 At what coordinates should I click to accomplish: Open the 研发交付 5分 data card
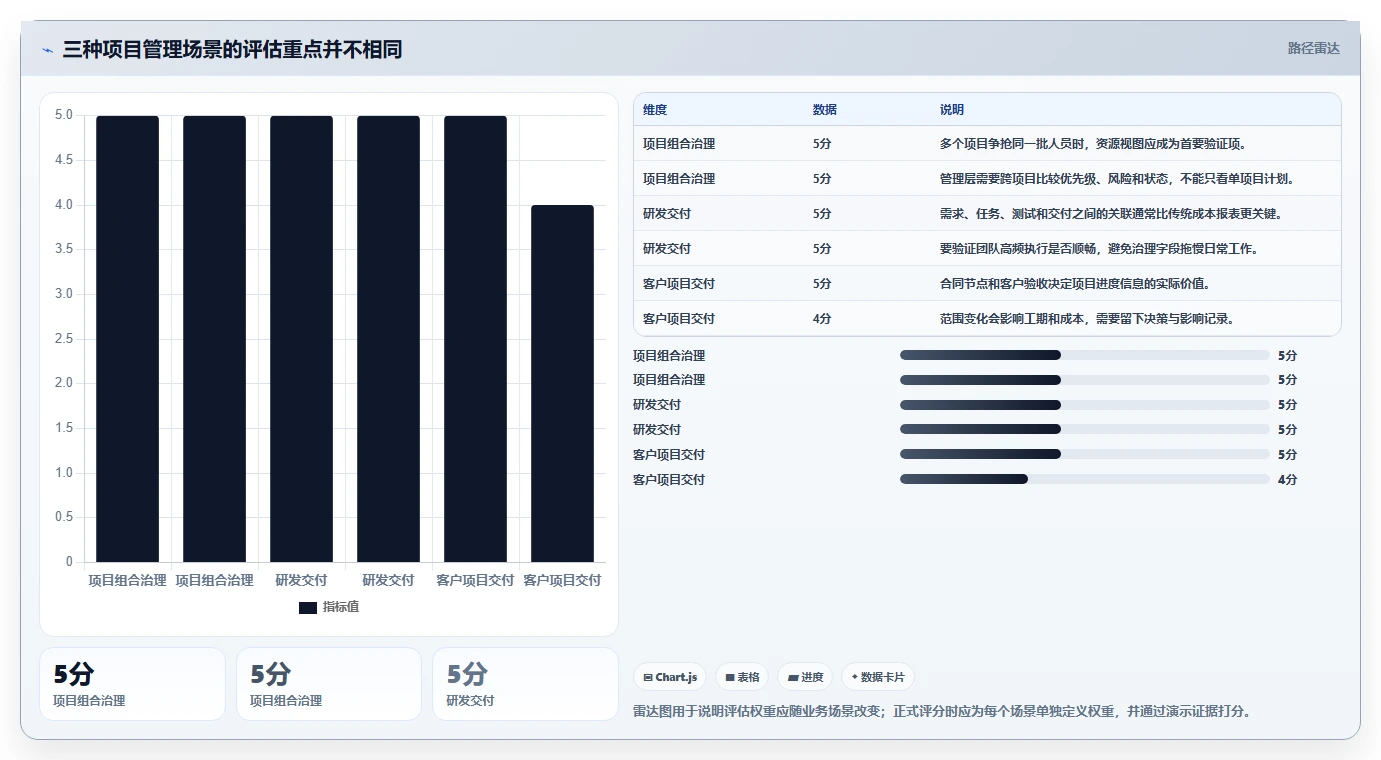525,684
